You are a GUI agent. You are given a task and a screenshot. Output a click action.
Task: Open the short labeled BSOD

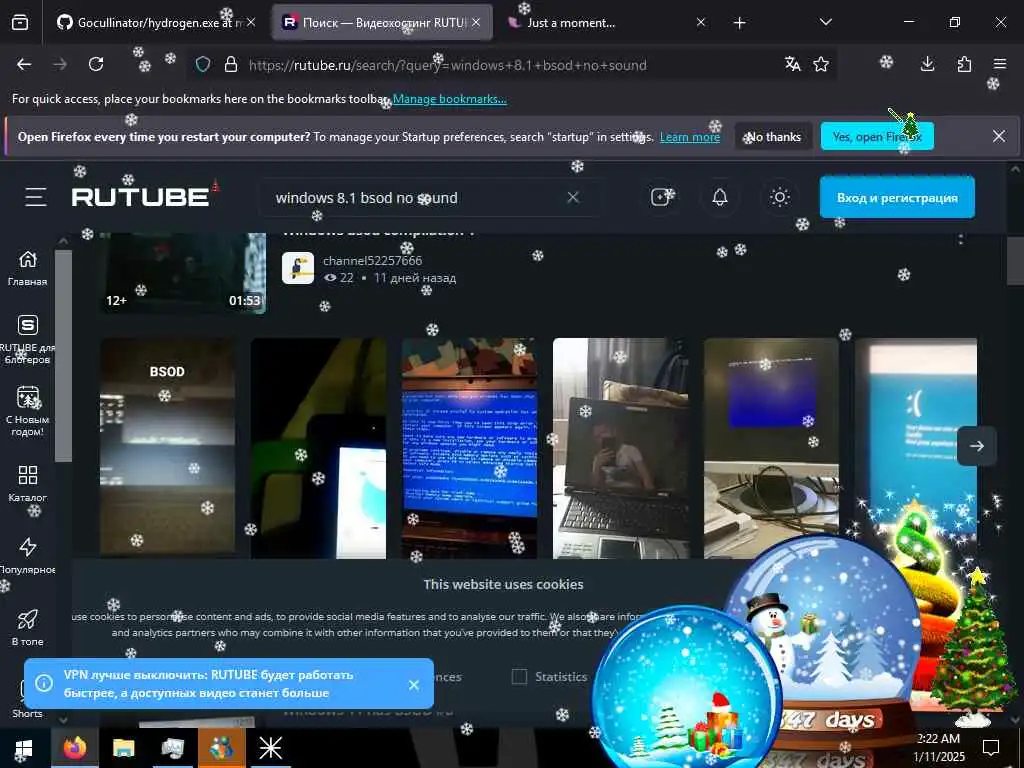[167, 448]
